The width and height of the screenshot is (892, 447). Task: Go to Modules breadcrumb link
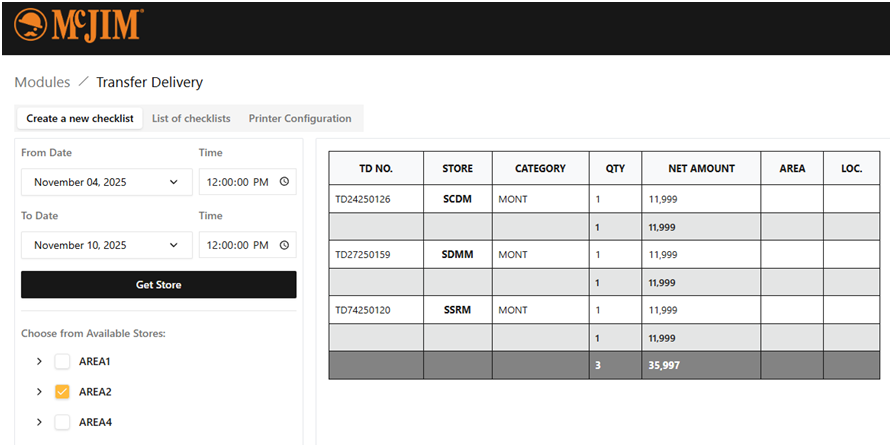42,82
